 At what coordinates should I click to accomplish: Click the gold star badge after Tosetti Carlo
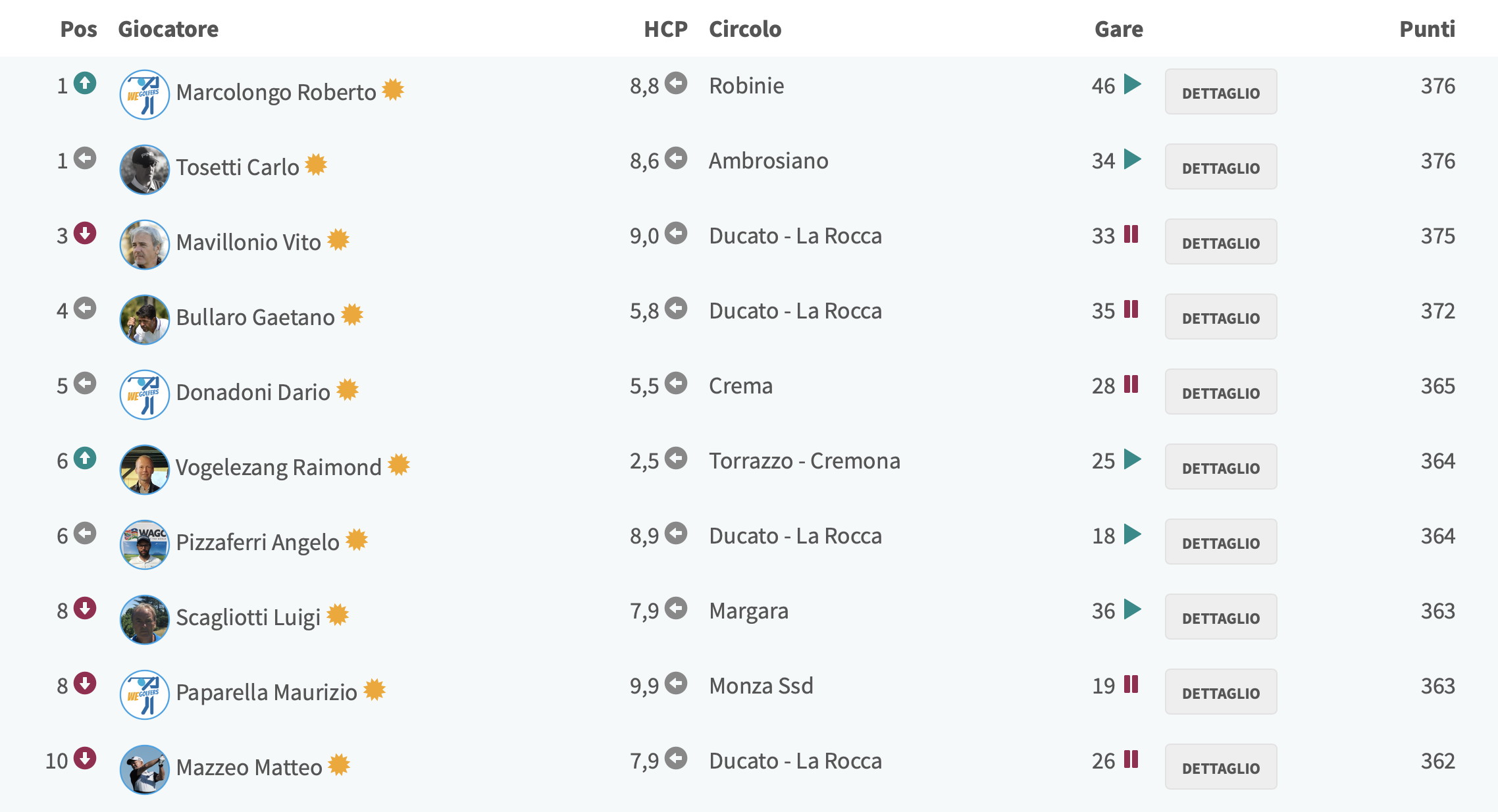(316, 165)
